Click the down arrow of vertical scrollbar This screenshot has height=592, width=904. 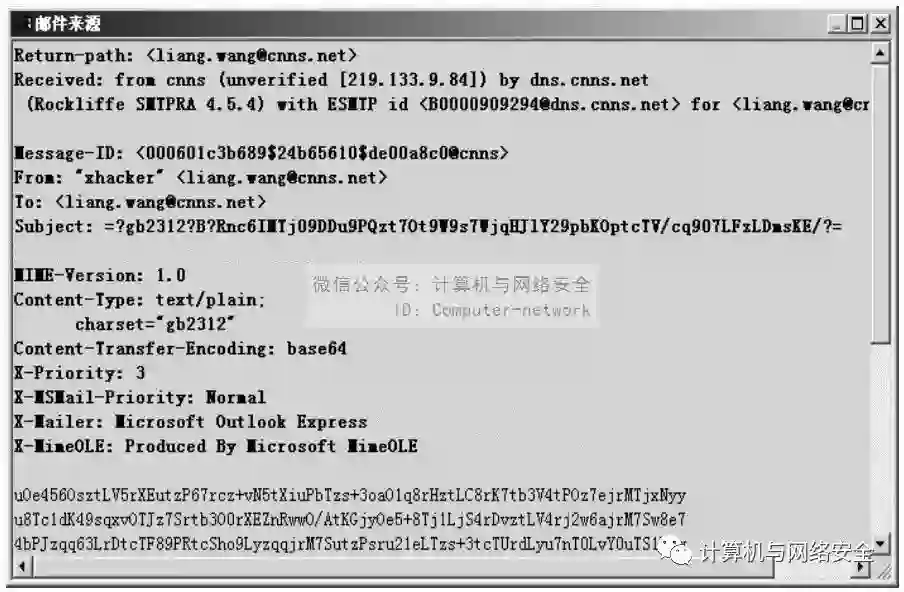pyautogui.click(x=880, y=544)
